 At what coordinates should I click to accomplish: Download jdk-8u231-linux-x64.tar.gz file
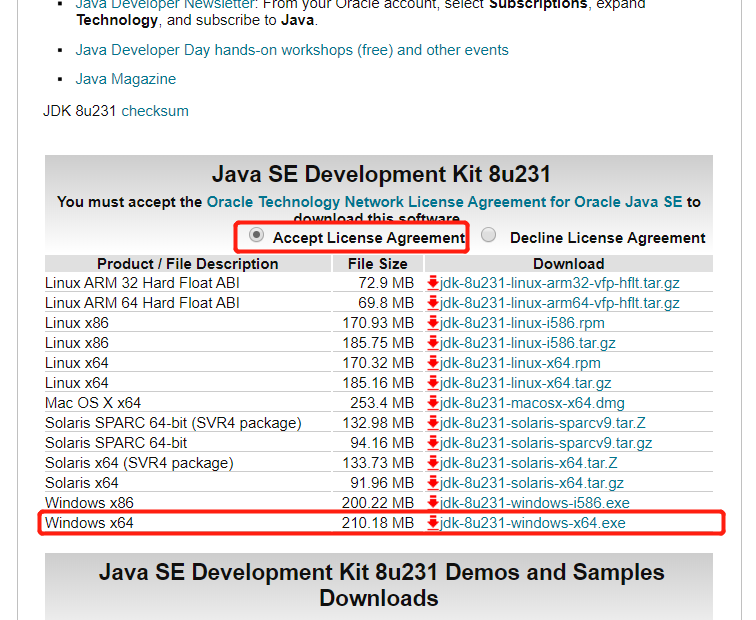(526, 383)
